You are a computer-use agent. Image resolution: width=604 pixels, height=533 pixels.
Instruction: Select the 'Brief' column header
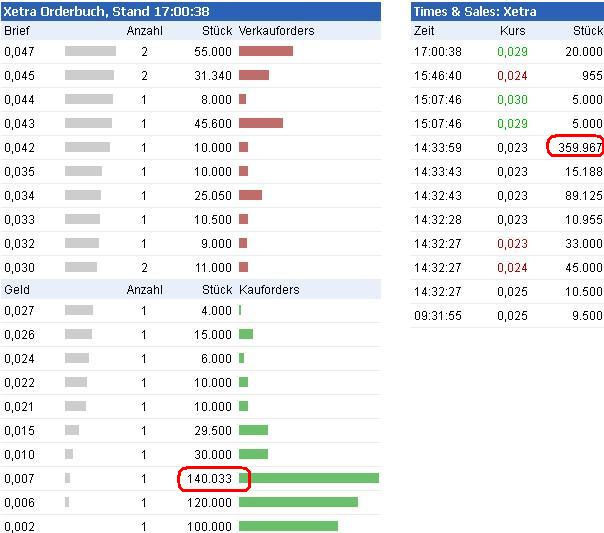(17, 30)
